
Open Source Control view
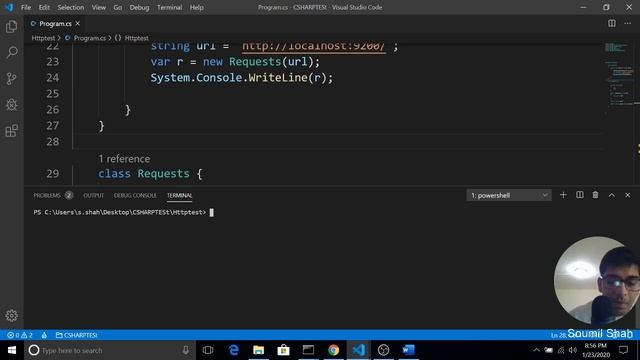coord(11,78)
